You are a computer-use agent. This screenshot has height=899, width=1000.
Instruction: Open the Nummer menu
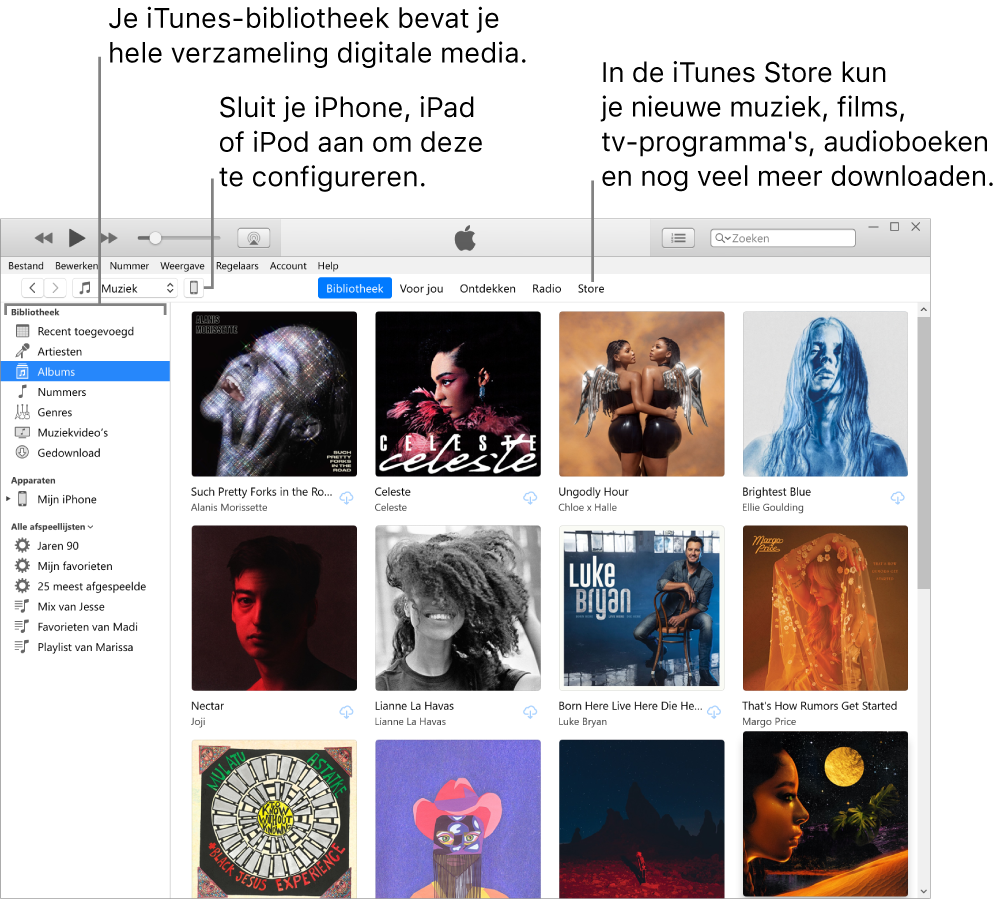point(129,266)
